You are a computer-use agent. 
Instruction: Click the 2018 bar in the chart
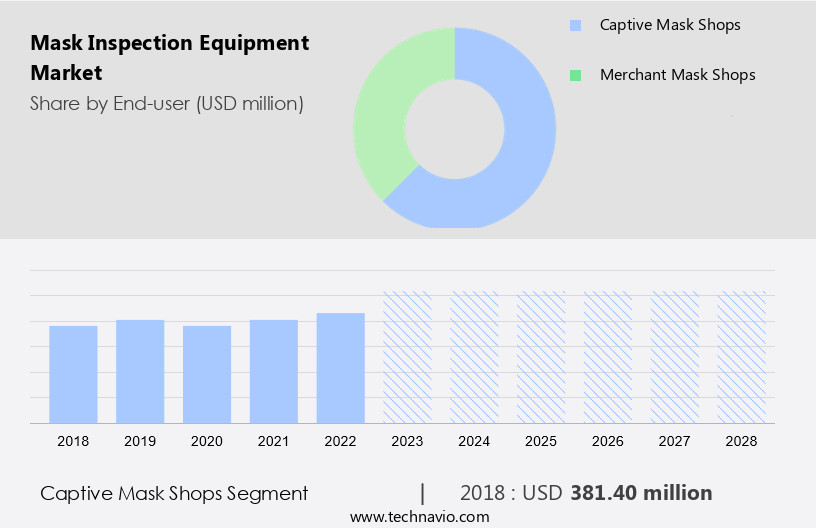pyautogui.click(x=73, y=374)
